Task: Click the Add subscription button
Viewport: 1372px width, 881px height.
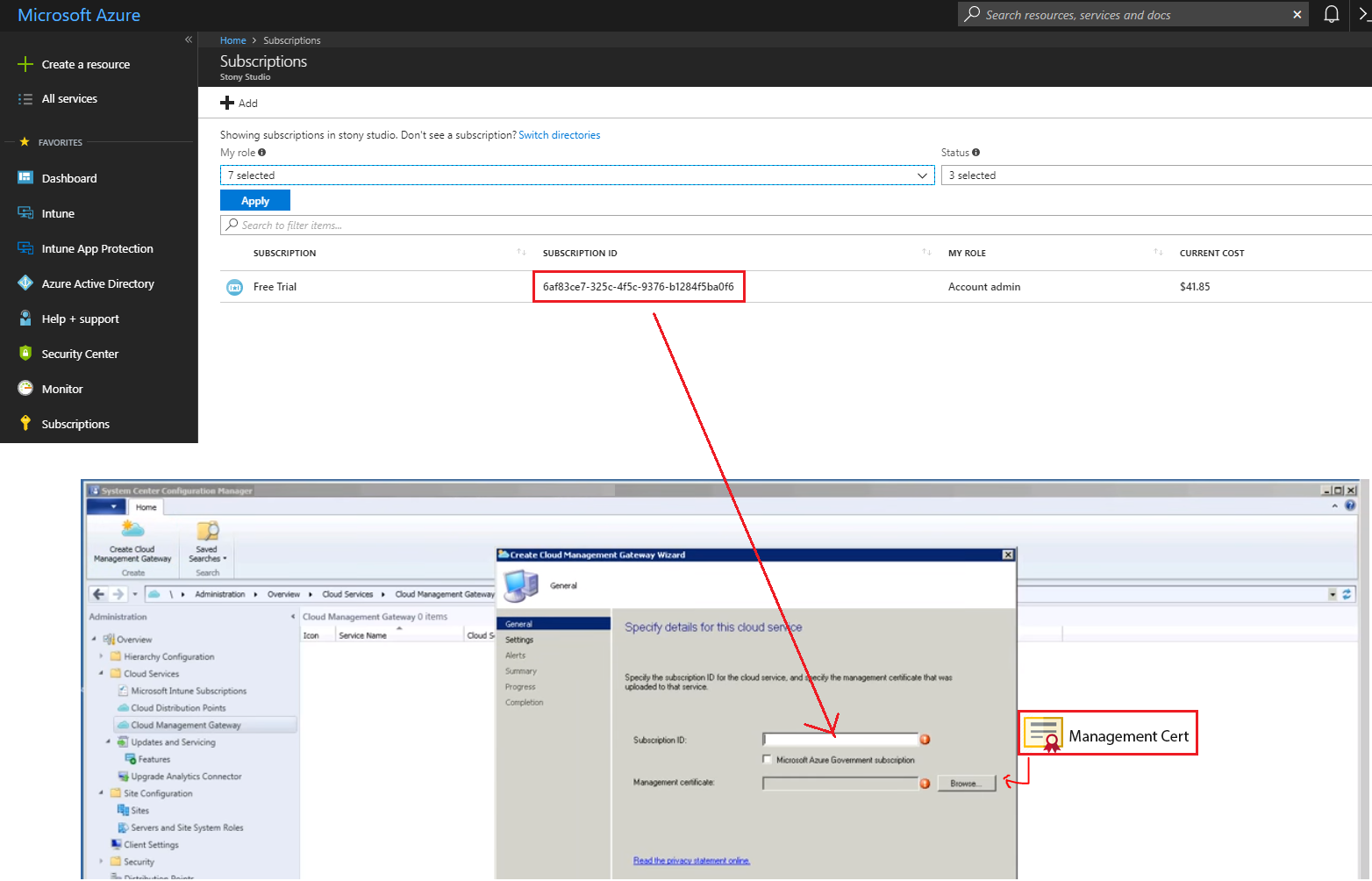Action: (x=239, y=103)
